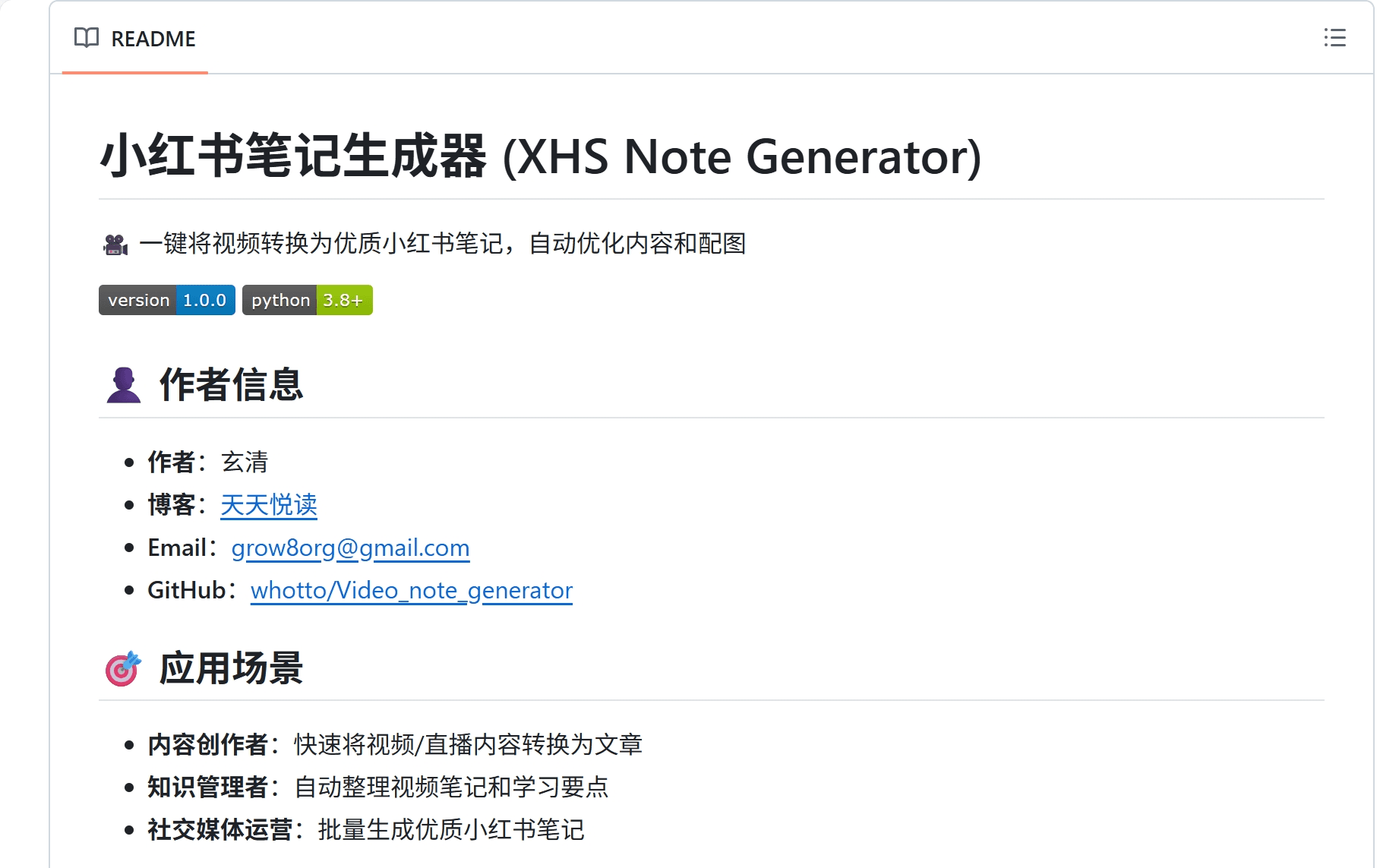Click the author name 玄清
1380x868 pixels.
245,462
